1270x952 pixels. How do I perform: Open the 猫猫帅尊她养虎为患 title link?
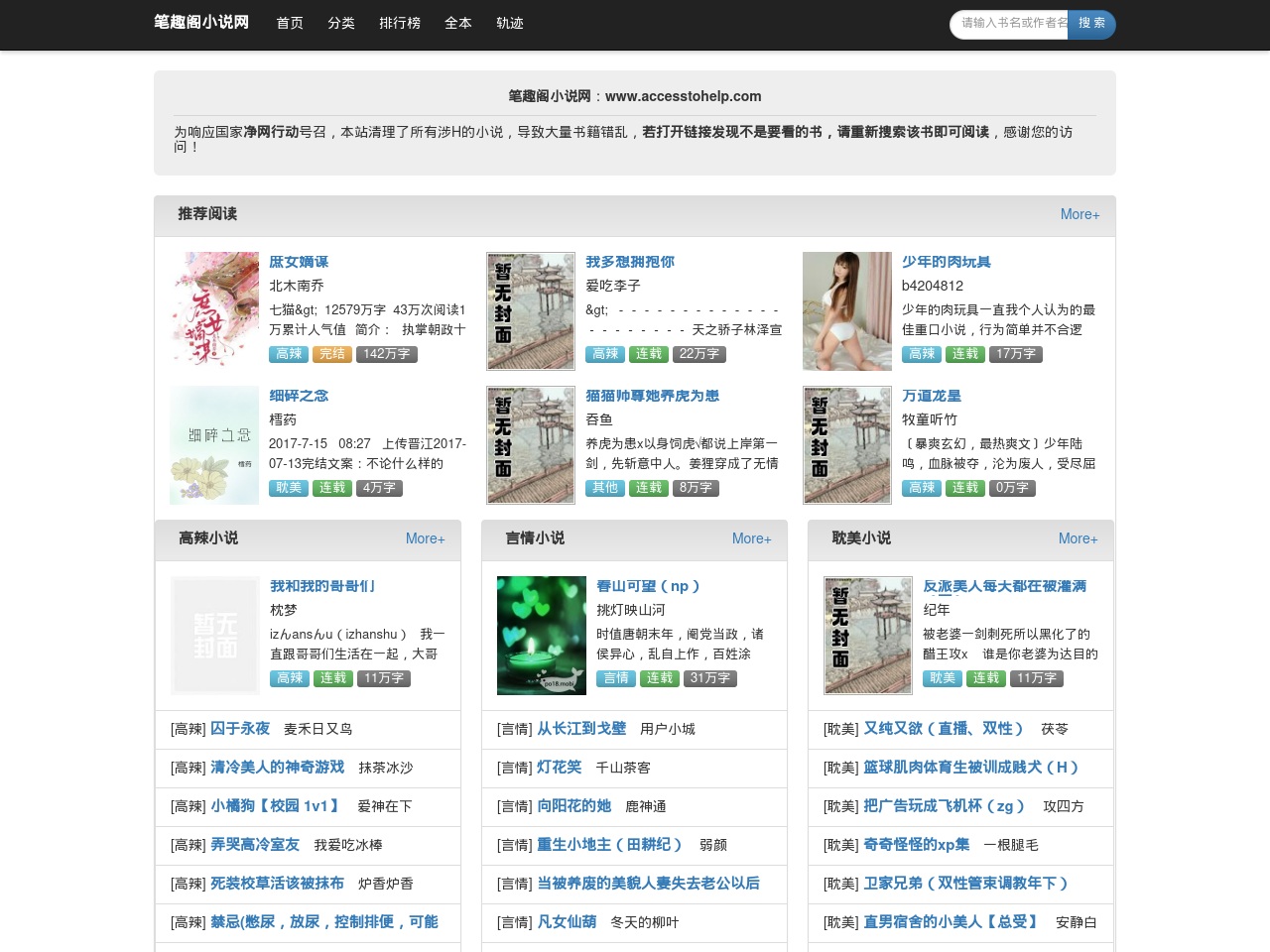652,396
